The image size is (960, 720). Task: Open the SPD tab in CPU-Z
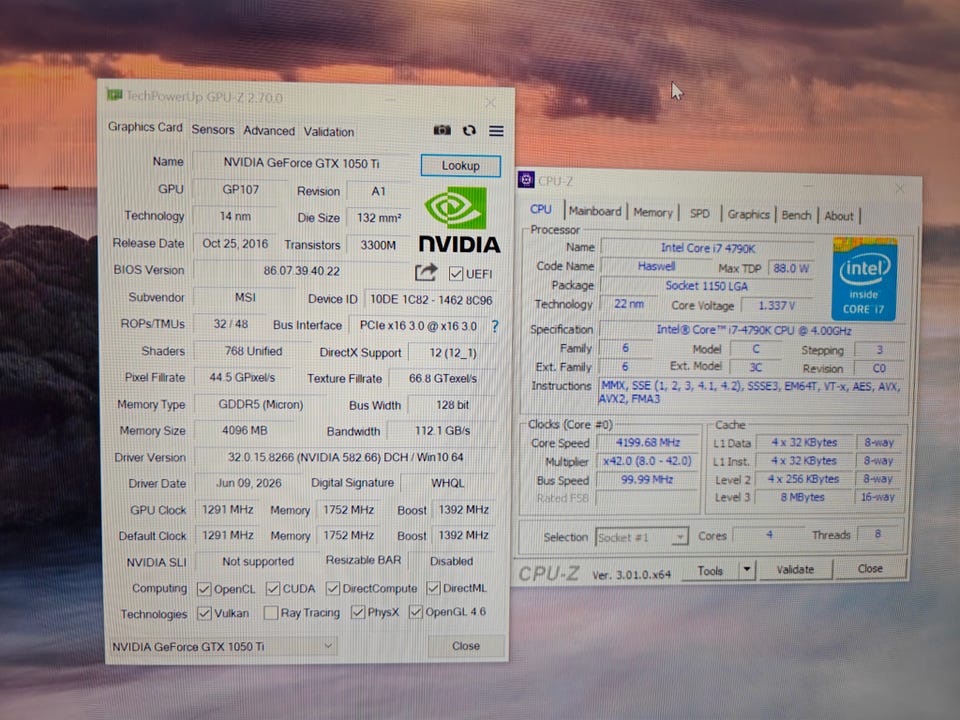[x=699, y=214]
